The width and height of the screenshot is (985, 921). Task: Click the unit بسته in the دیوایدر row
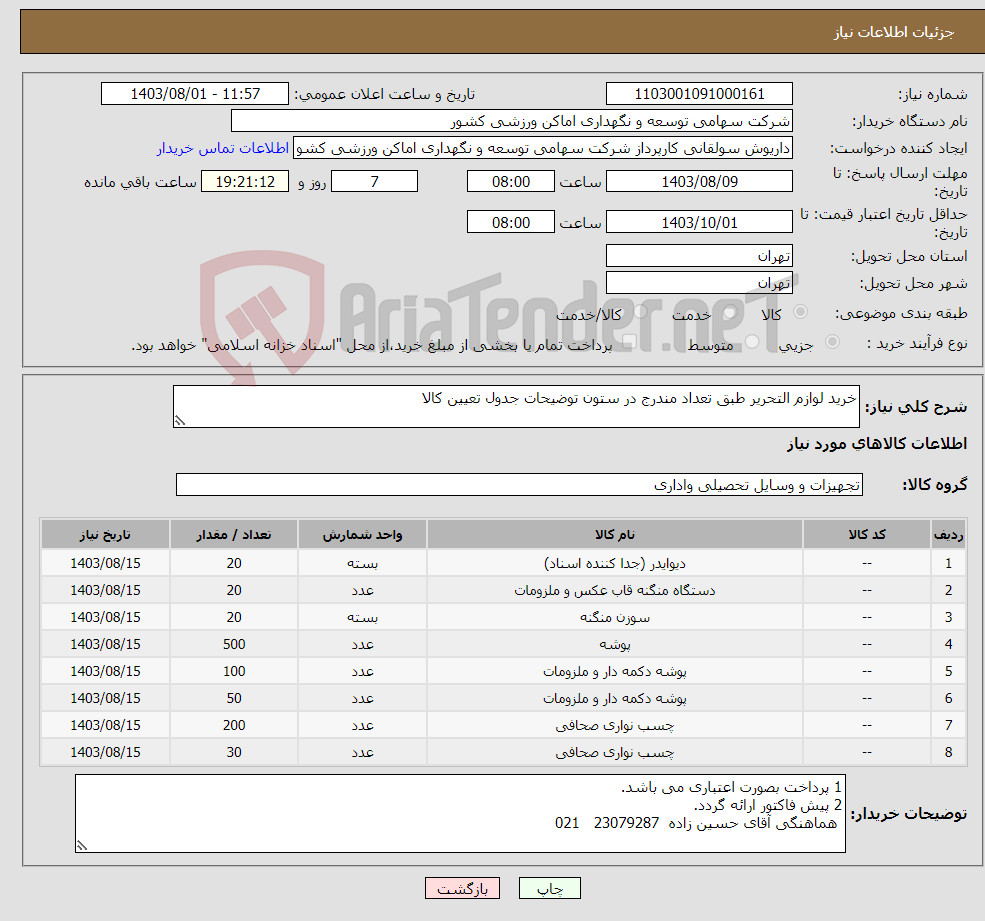pyautogui.click(x=362, y=564)
